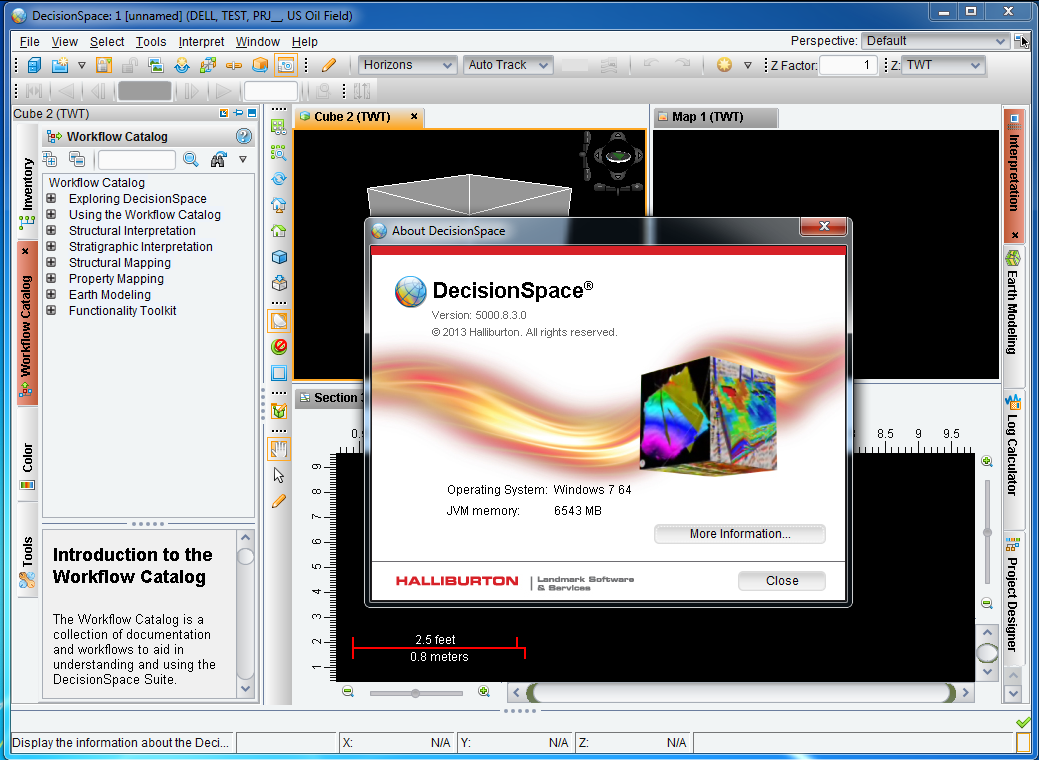Expand the Property Mapping node

pos(51,278)
